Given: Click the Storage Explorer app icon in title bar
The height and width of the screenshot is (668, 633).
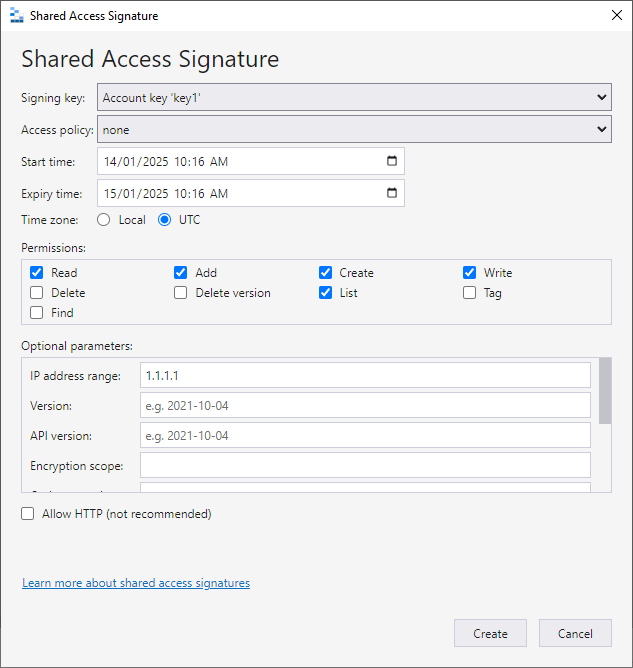Looking at the screenshot, I should [x=16, y=16].
